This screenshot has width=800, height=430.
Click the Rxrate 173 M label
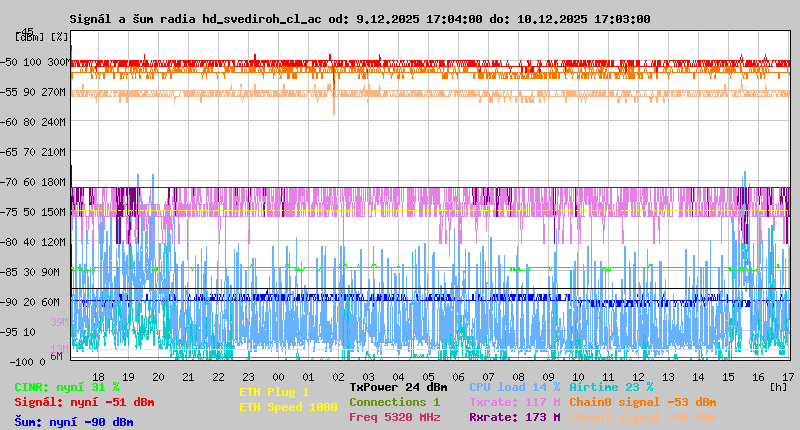point(514,417)
